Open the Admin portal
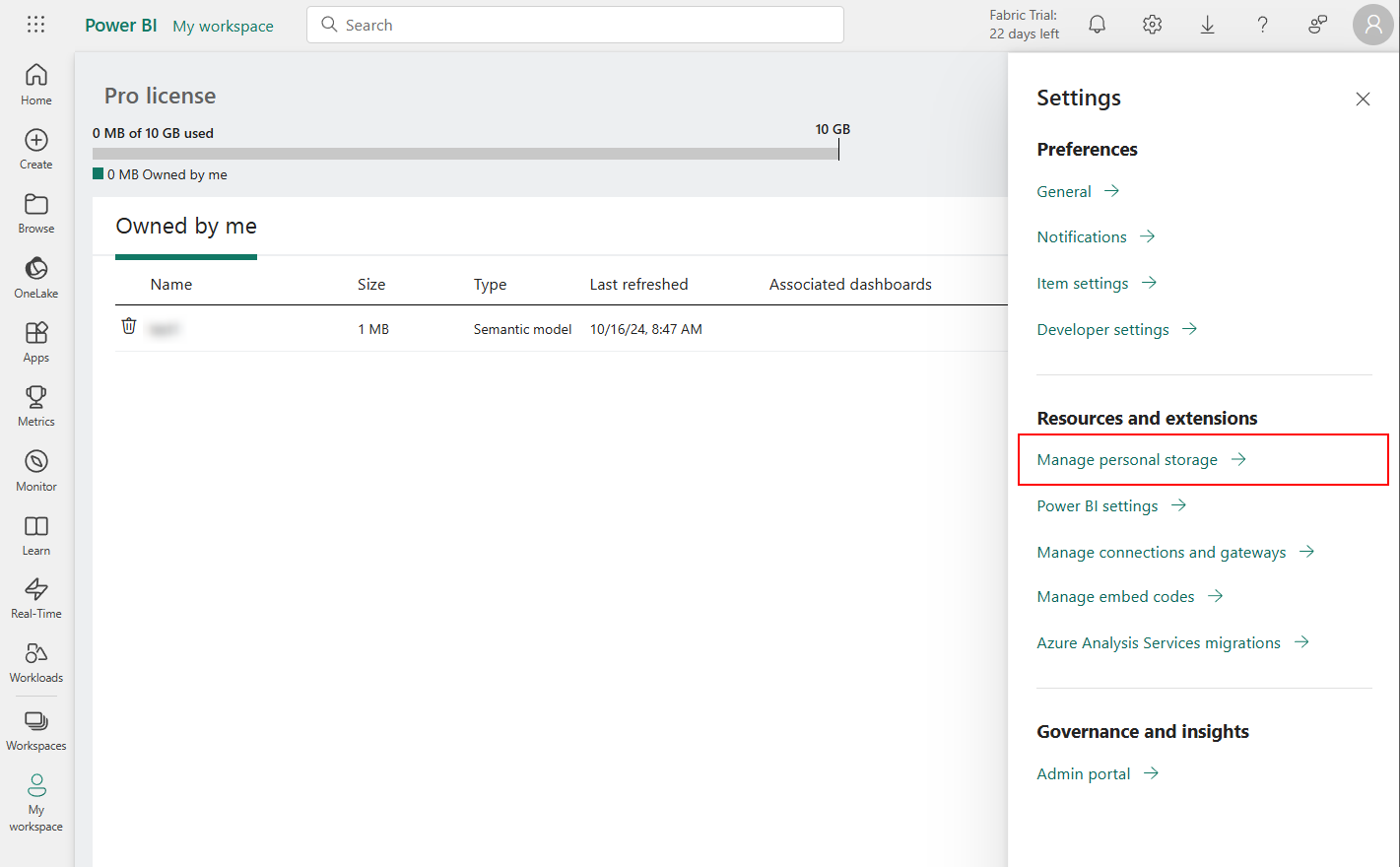 click(1084, 773)
